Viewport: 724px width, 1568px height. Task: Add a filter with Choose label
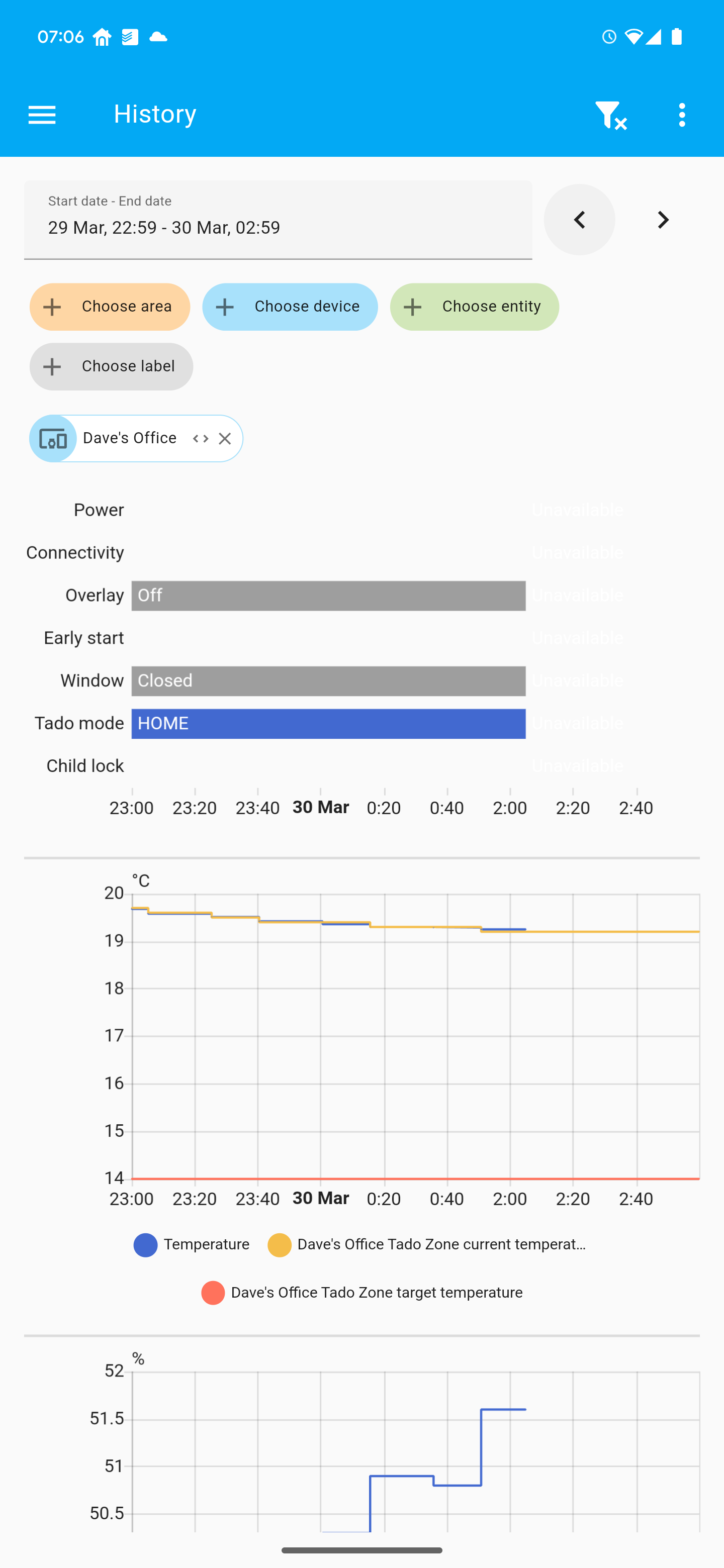(111, 366)
